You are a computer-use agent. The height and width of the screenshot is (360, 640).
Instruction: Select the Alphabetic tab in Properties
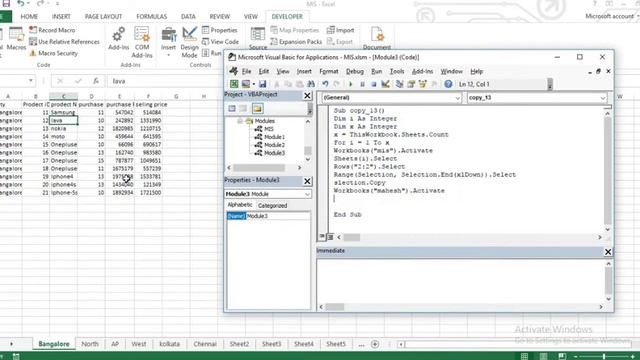point(240,205)
